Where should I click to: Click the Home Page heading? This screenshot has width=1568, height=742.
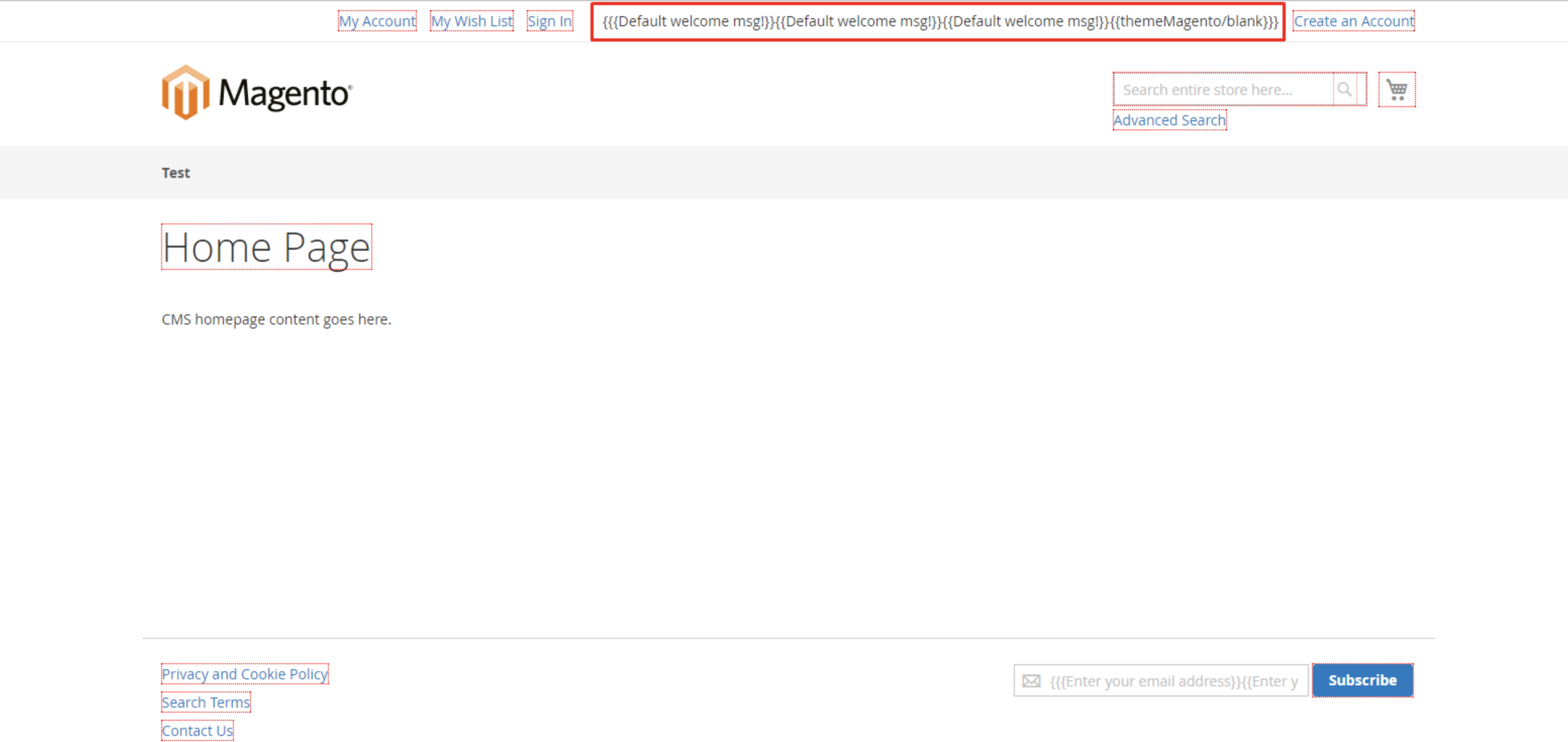(x=266, y=247)
